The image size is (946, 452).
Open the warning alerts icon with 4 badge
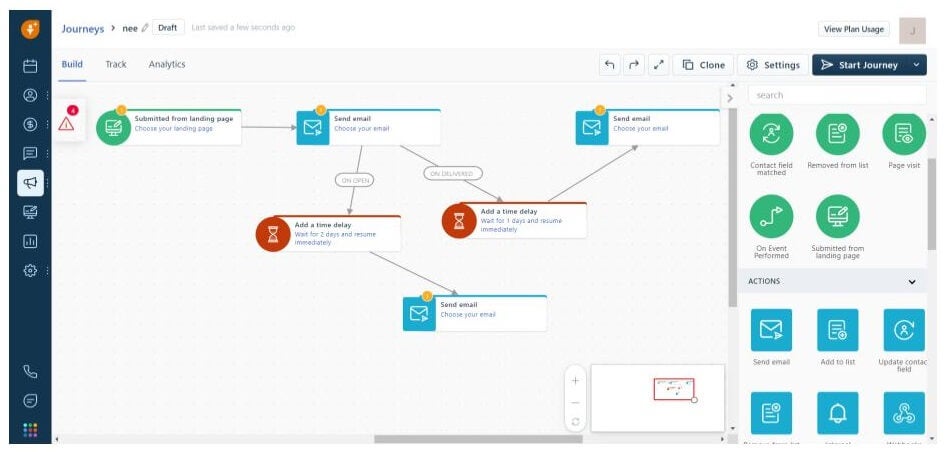[66, 123]
